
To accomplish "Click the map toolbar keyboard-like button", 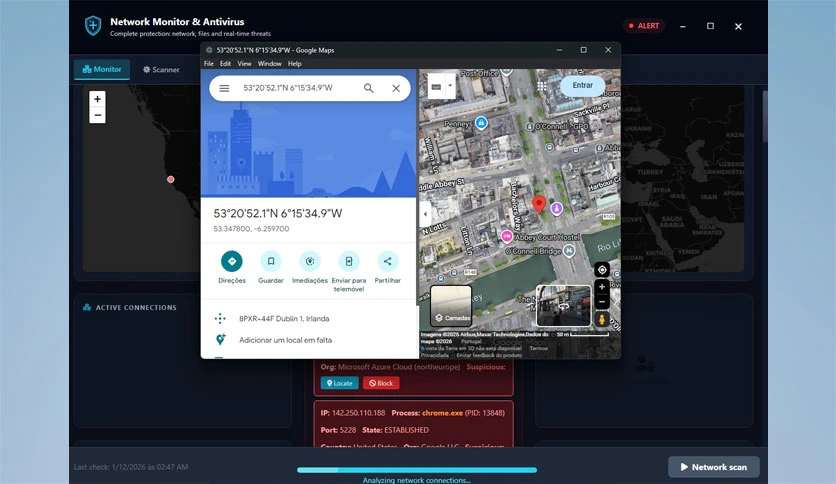I will tap(436, 87).
